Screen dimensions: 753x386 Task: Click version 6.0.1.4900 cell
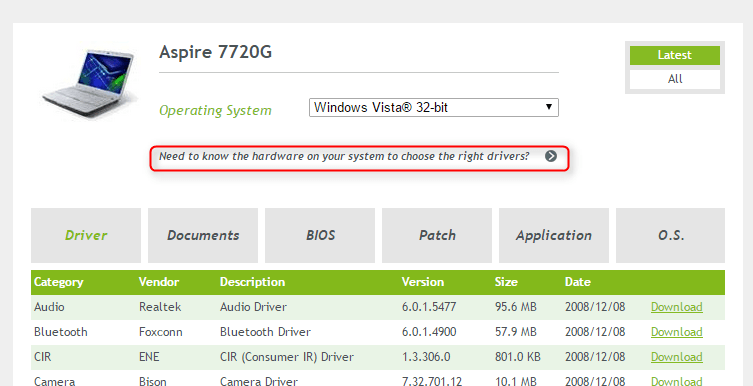click(x=429, y=332)
